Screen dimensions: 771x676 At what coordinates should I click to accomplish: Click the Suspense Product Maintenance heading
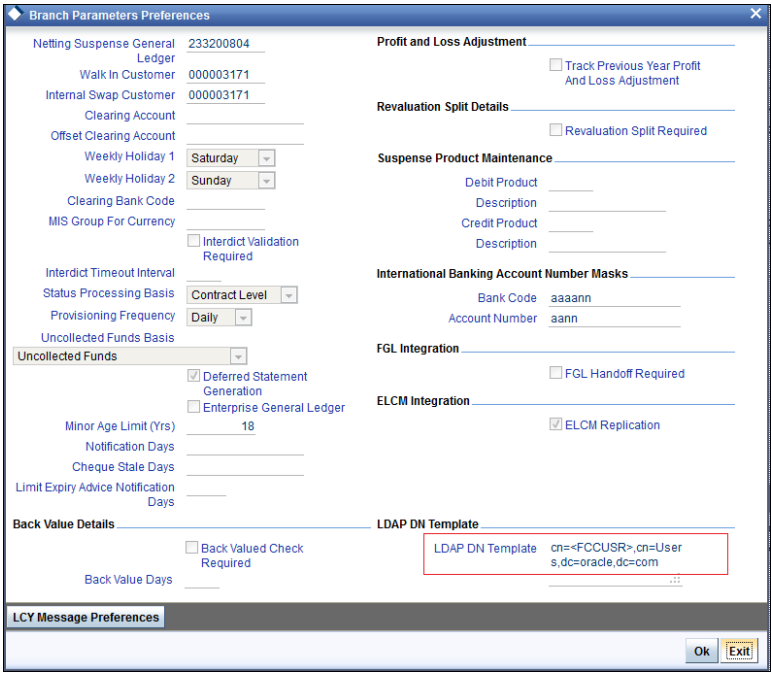point(465,158)
